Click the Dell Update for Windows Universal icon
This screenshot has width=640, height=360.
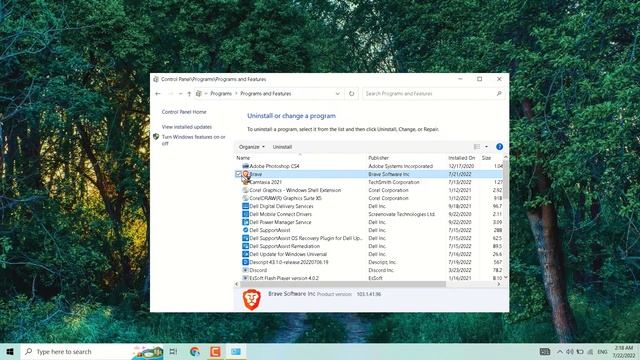point(245,254)
